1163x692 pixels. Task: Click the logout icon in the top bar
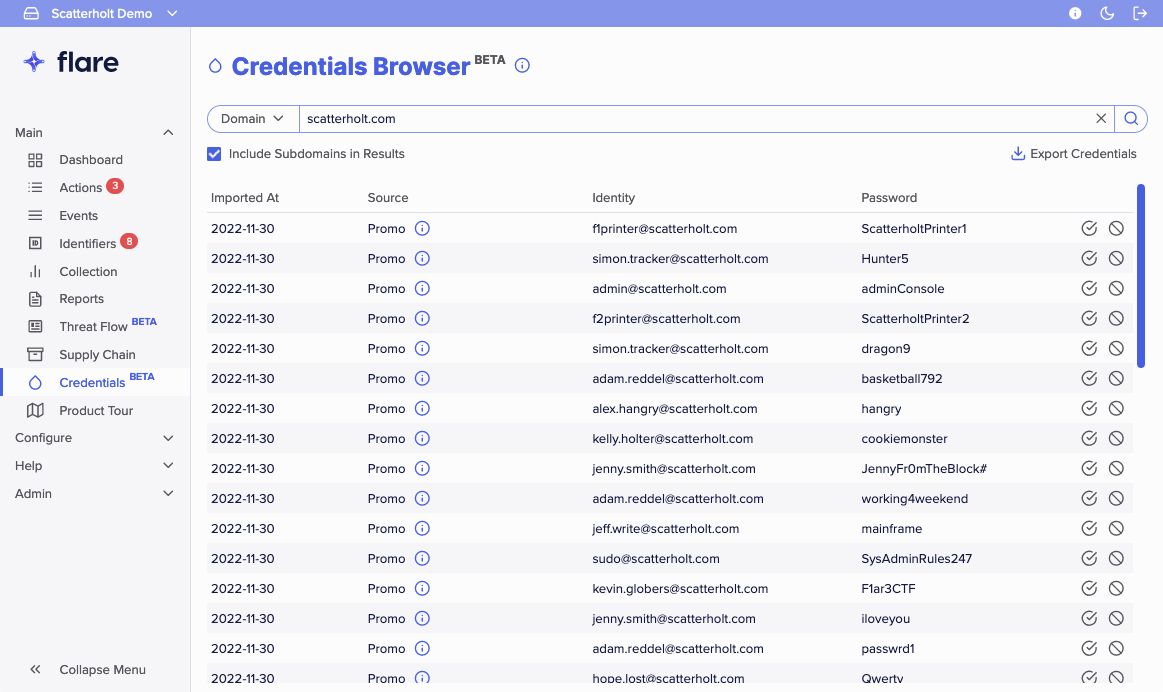point(1140,13)
